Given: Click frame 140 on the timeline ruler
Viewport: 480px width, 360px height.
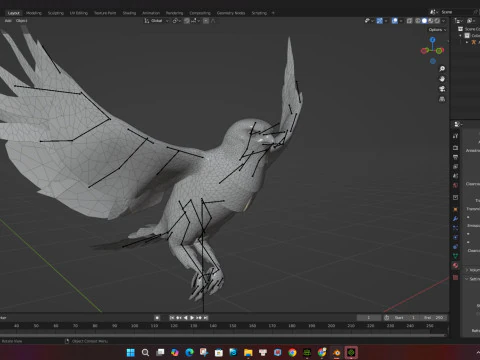Looking at the screenshot, I should coord(213,326).
